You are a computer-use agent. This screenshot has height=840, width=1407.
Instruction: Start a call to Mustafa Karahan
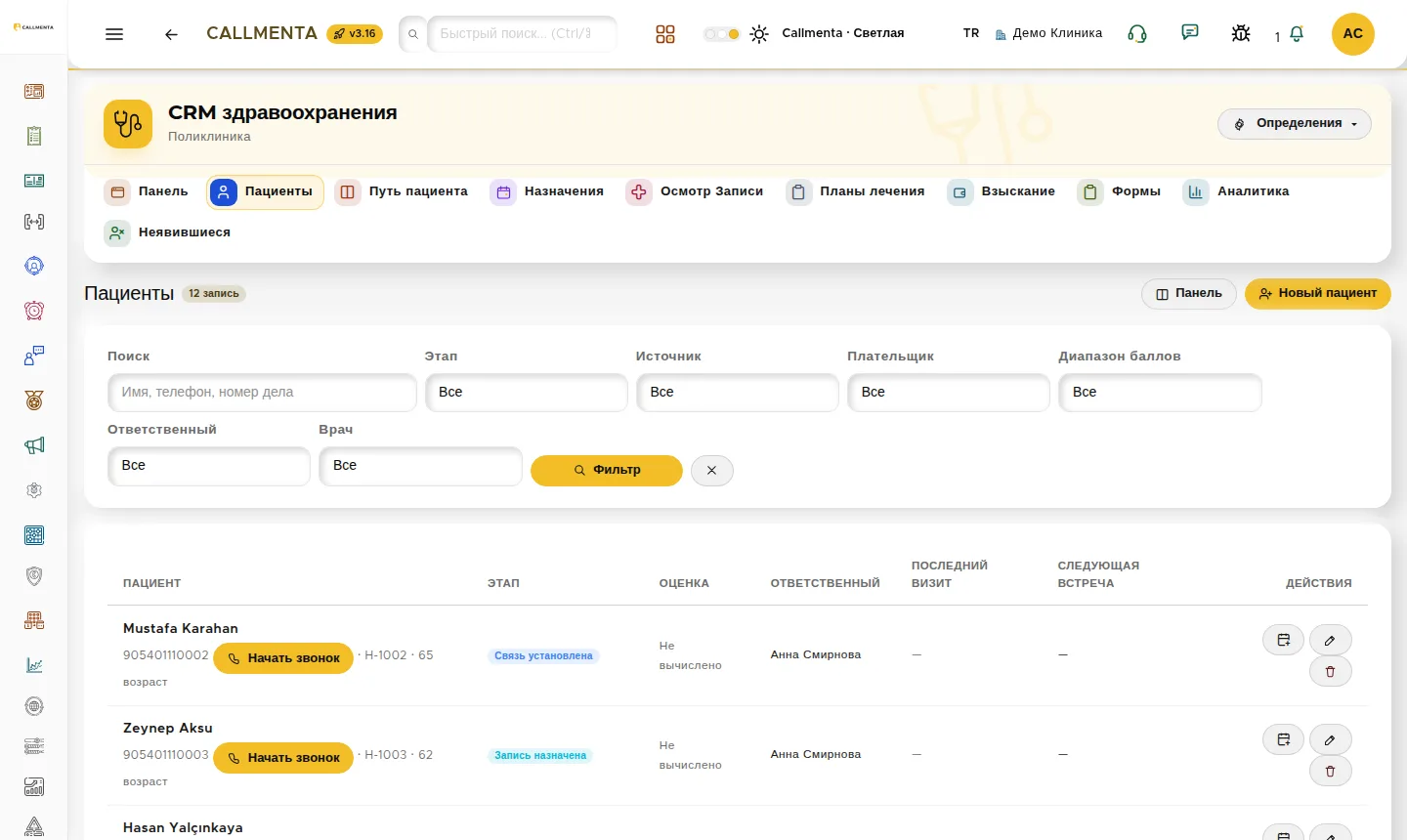click(x=283, y=658)
